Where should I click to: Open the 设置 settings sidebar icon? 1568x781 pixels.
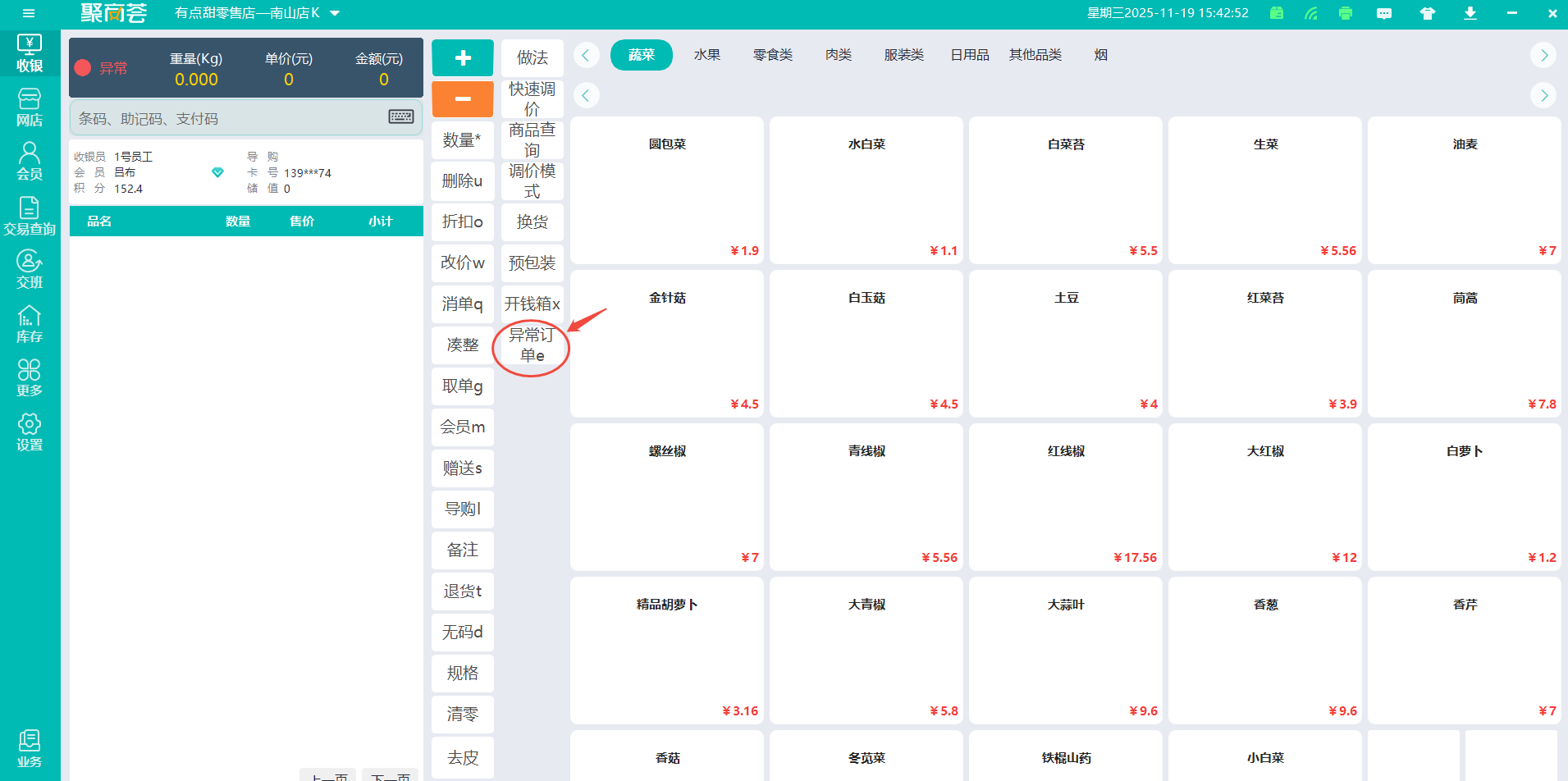click(30, 432)
